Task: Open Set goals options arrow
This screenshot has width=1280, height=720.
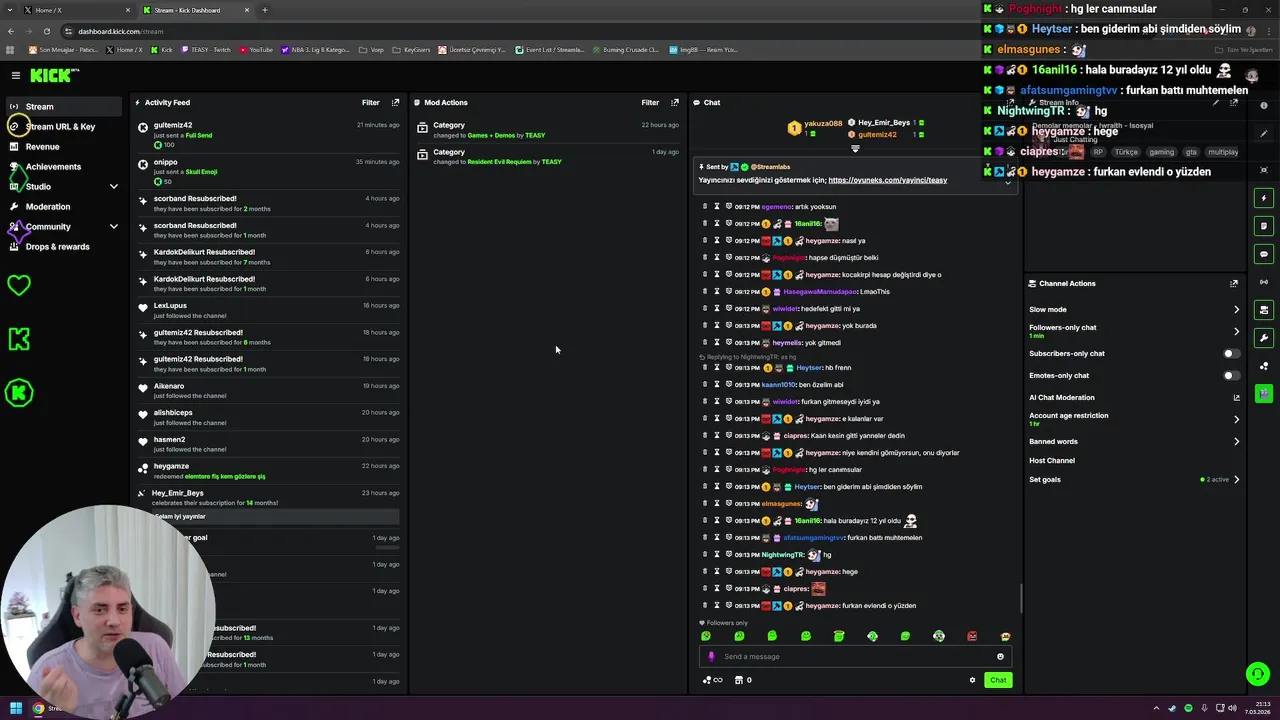Action: [1236, 480]
